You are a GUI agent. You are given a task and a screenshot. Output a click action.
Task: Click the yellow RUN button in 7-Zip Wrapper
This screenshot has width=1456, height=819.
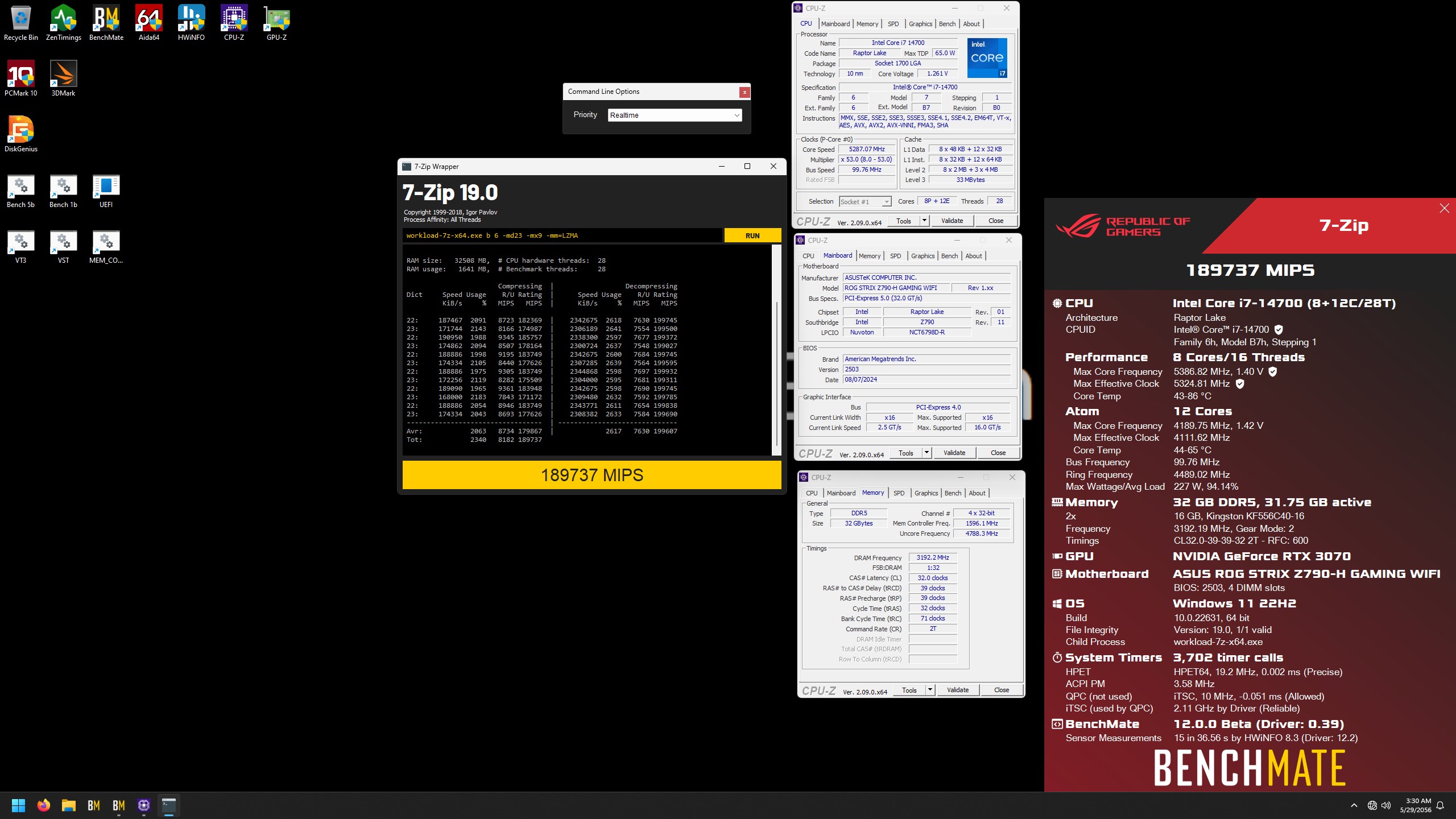pos(752,235)
